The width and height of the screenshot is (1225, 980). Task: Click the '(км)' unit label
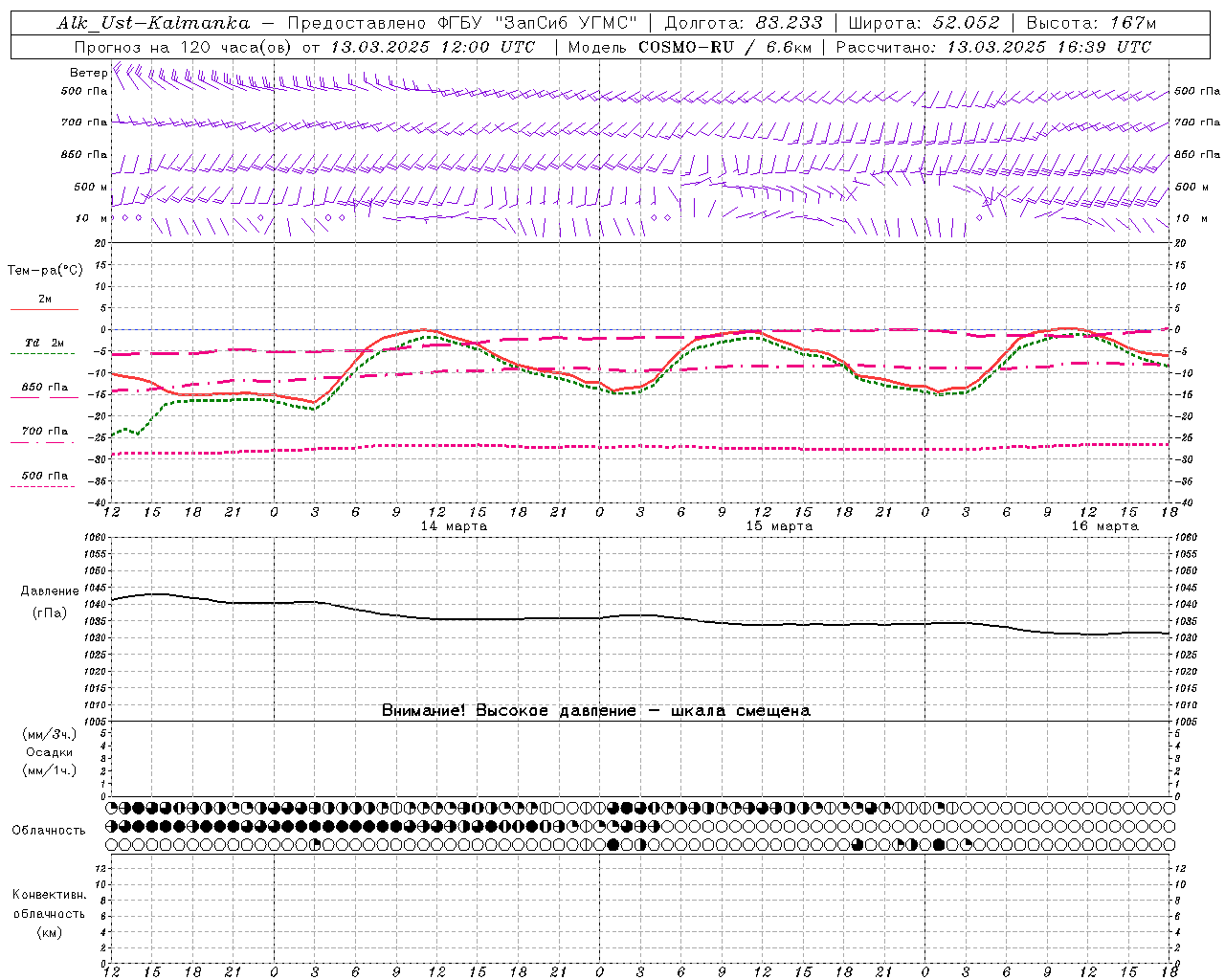(49, 932)
